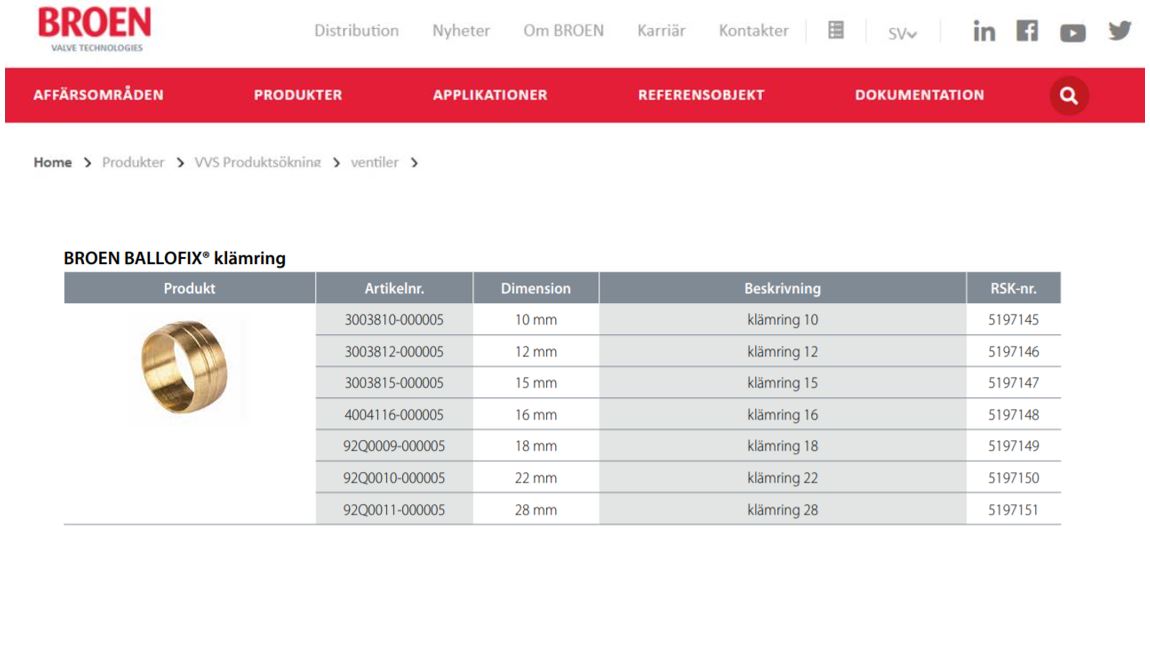The height and width of the screenshot is (646, 1150).
Task: Open the AFFÄRSOMRÅDEN menu
Action: pos(98,95)
